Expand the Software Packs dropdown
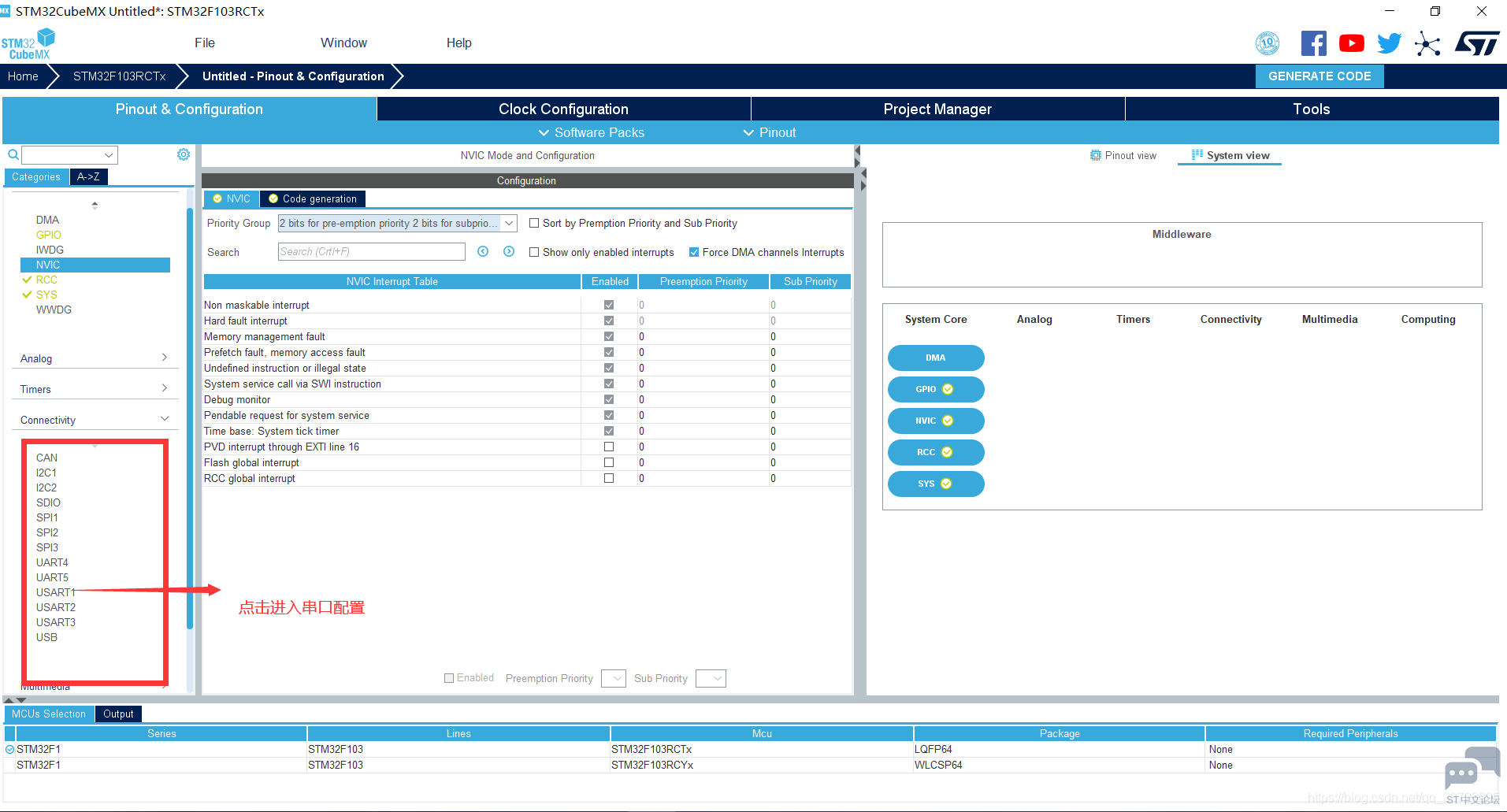Screen dimensions: 1507x812 pos(591,132)
